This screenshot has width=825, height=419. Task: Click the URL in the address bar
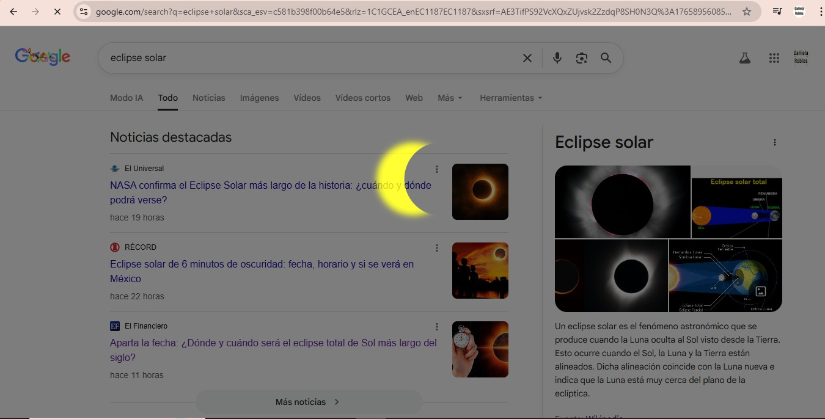413,12
